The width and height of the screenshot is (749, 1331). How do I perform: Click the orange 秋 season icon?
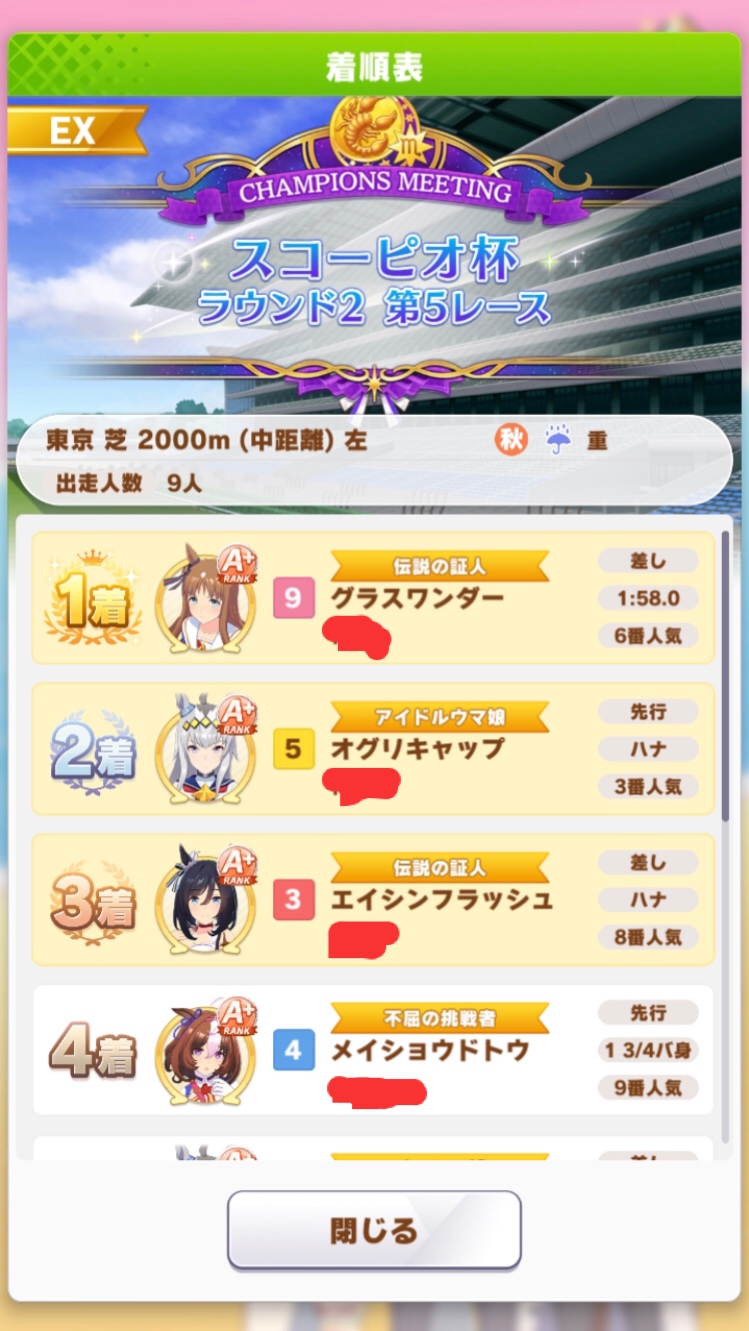[x=511, y=440]
